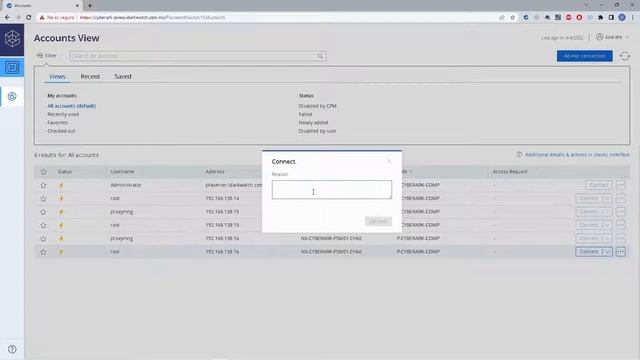This screenshot has width=640, height=360.
Task: Switch to the Saved tab
Action: (x=123, y=76)
